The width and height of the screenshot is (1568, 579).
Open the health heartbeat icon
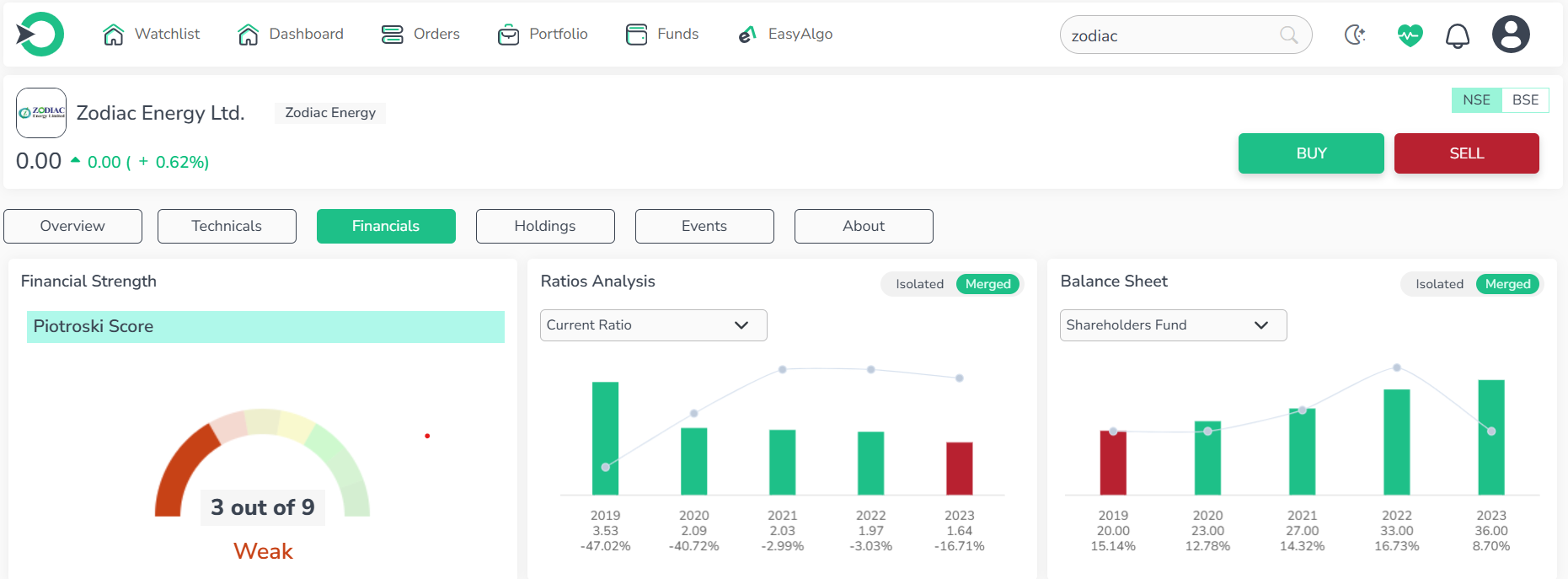pyautogui.click(x=1410, y=35)
